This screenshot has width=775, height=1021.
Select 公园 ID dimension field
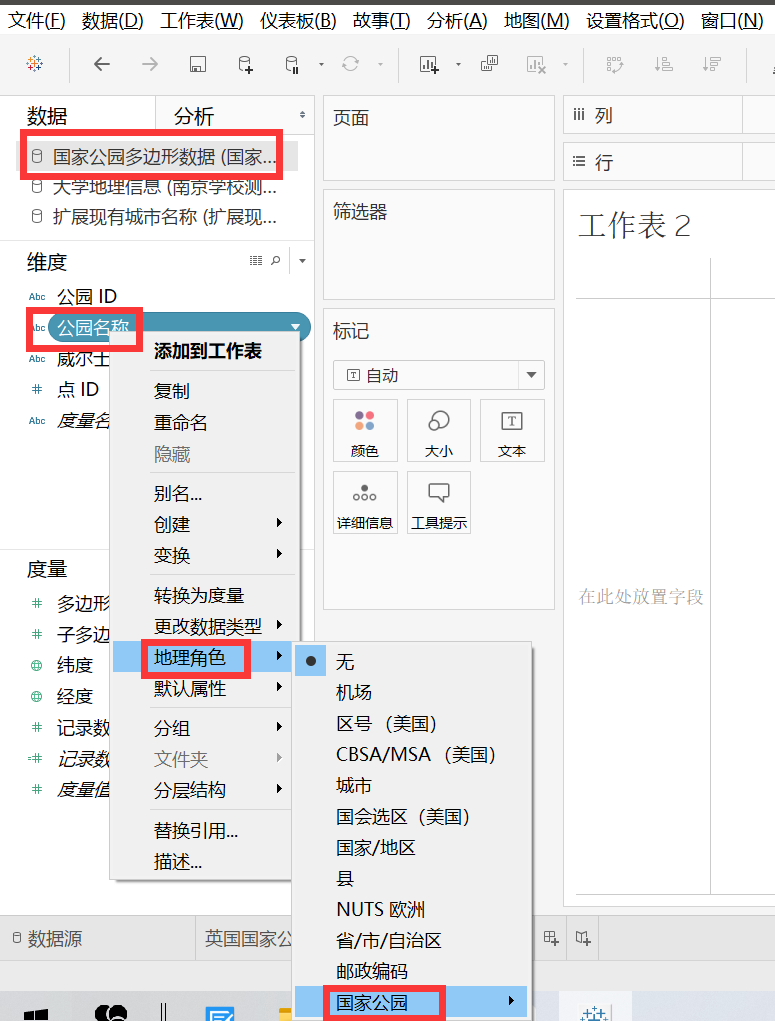pos(87,296)
